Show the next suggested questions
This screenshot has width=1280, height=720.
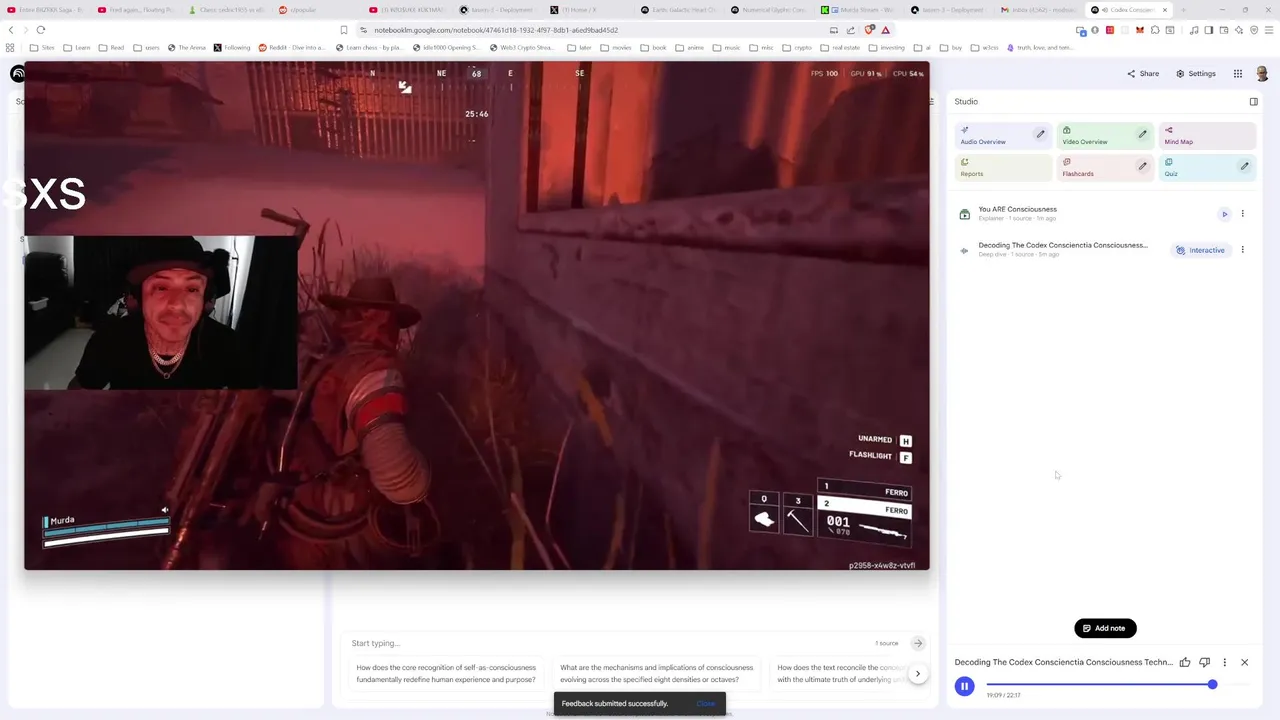point(917,673)
